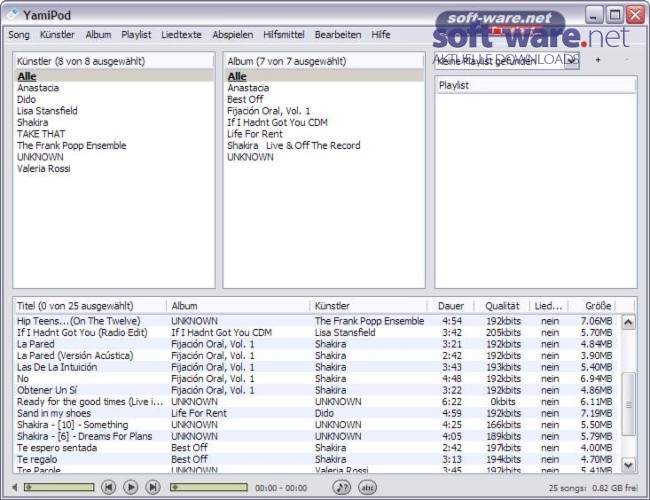Screen dimensions: 650x500
Task: Select song Te espero sentada
Action: [317, 448]
